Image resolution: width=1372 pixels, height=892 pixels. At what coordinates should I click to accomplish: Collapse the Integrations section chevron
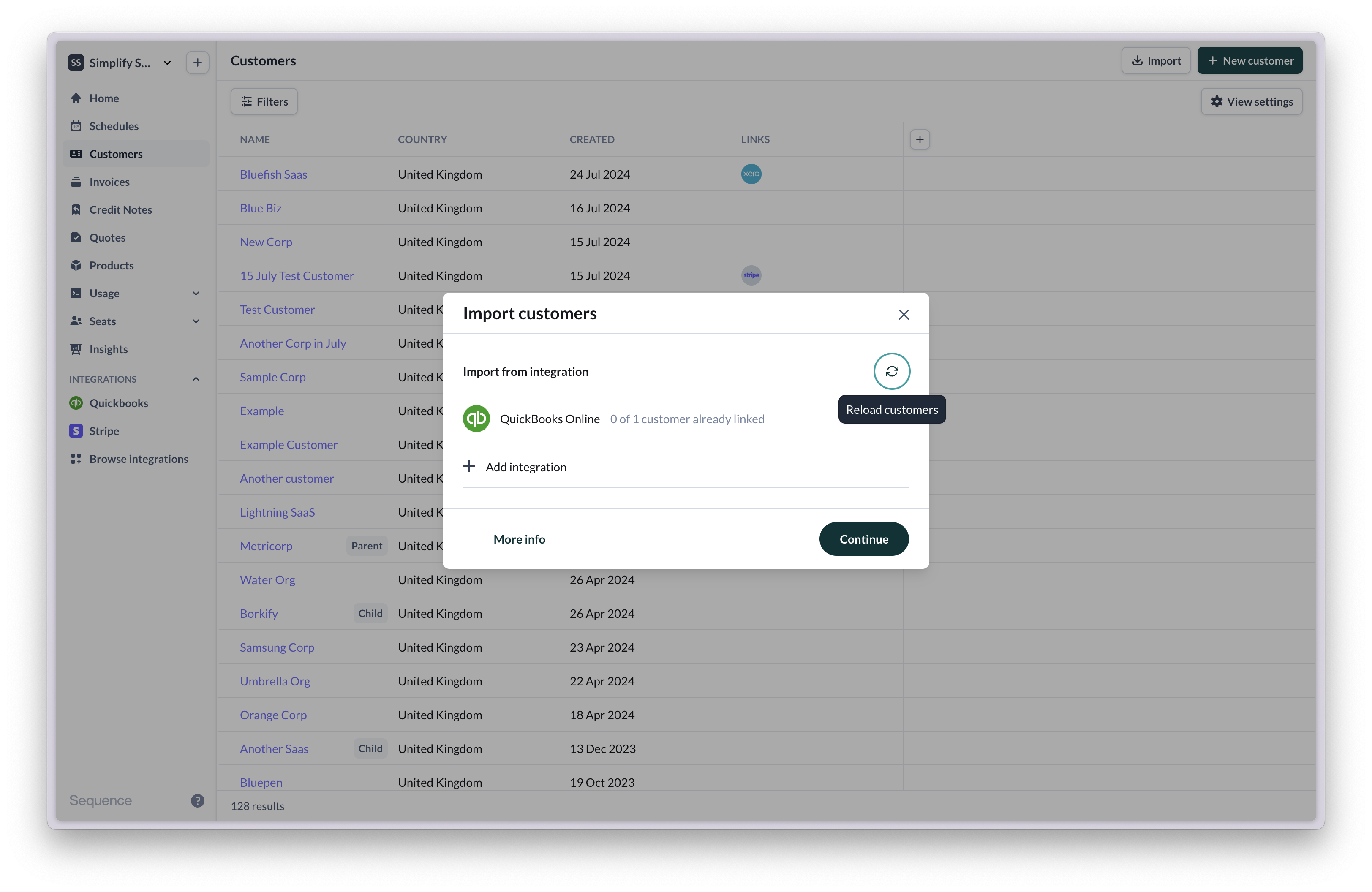196,378
